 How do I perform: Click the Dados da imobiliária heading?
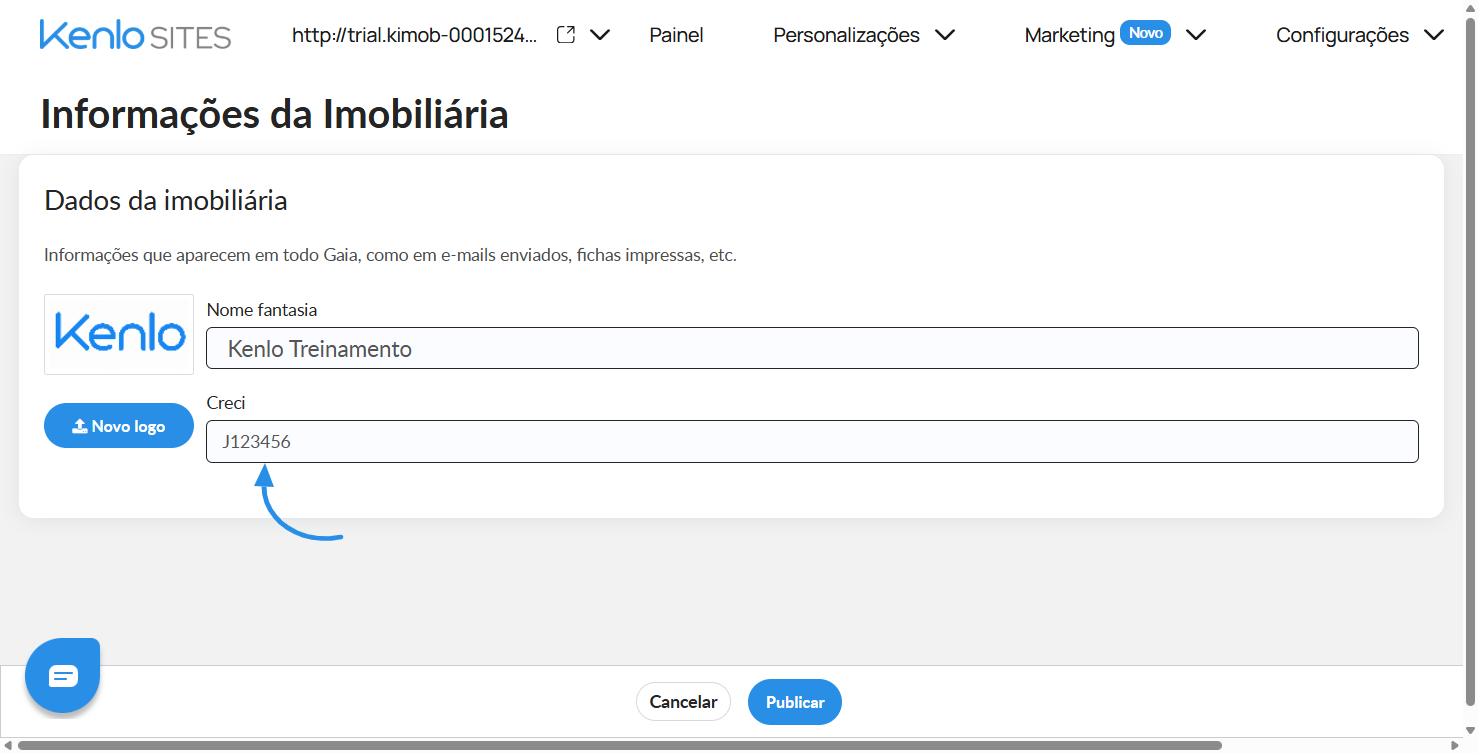pyautogui.click(x=166, y=201)
